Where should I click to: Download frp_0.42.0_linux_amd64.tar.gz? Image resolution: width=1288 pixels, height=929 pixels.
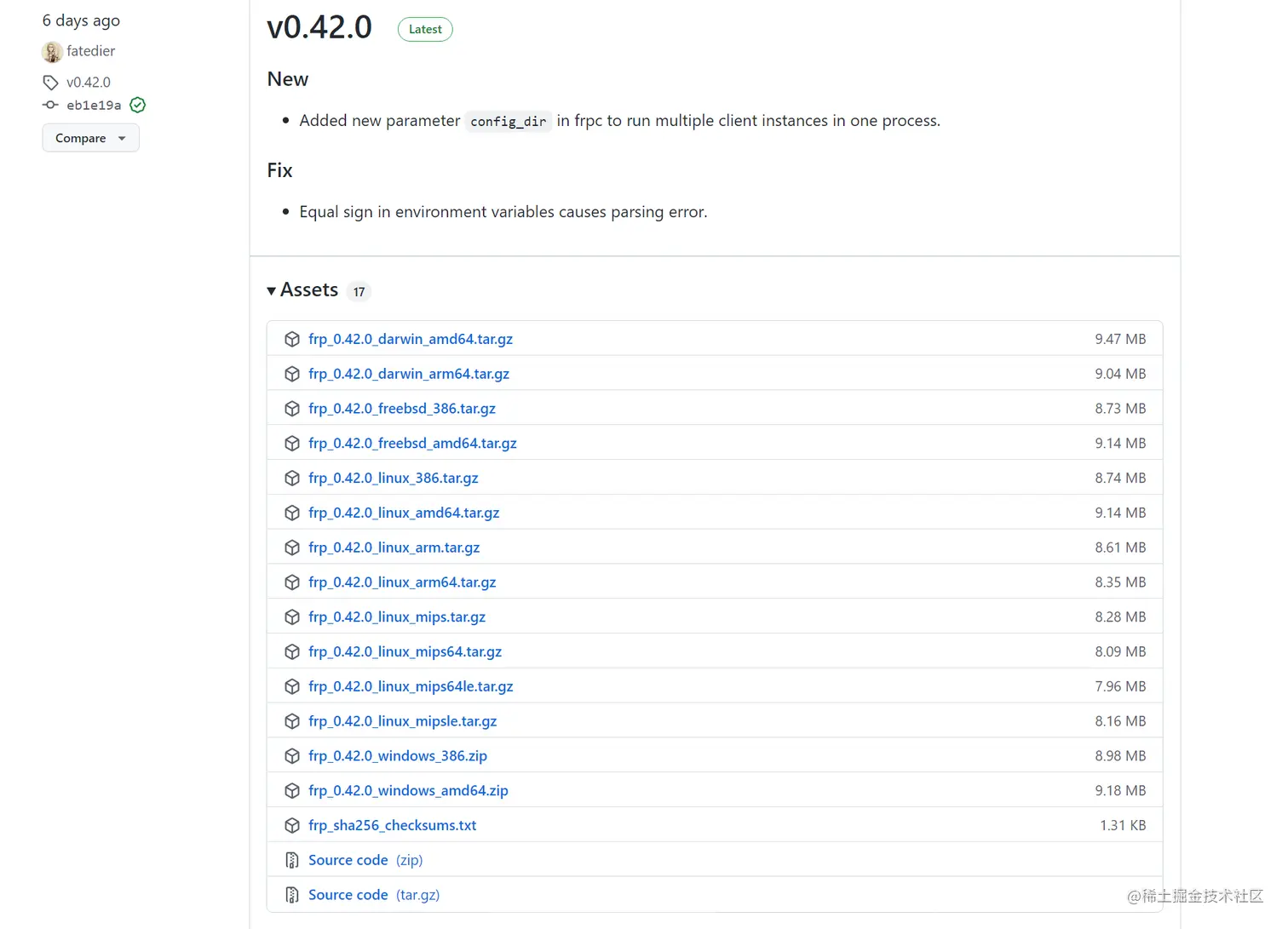click(x=404, y=513)
